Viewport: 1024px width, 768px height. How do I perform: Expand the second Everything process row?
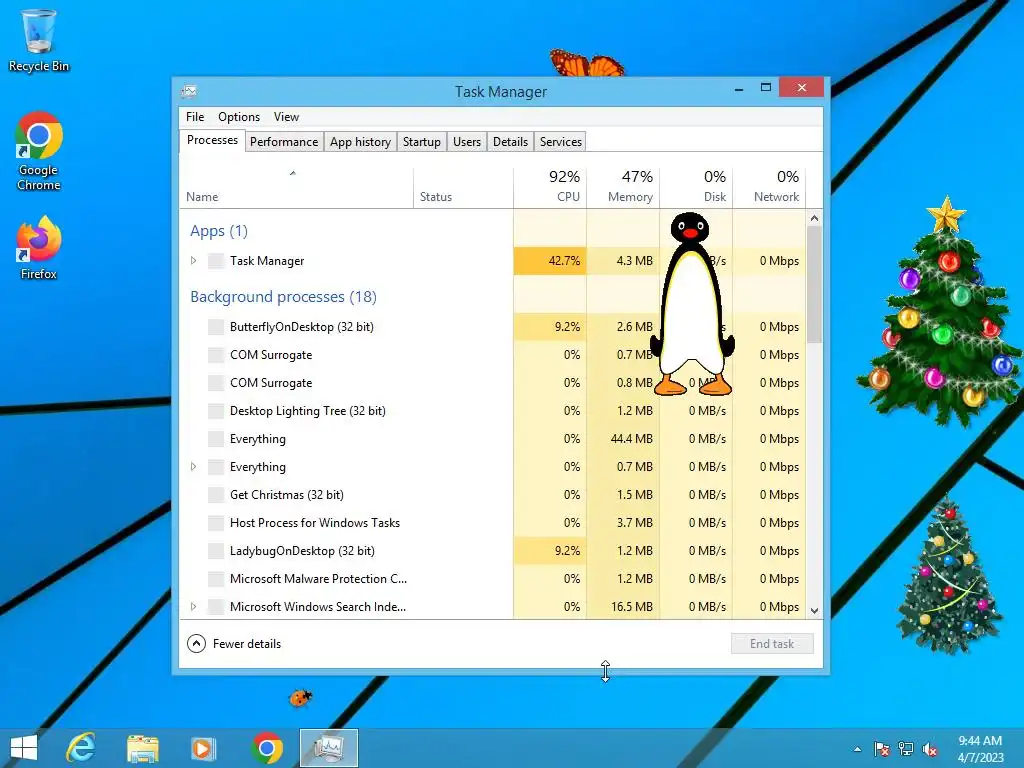[x=193, y=466]
